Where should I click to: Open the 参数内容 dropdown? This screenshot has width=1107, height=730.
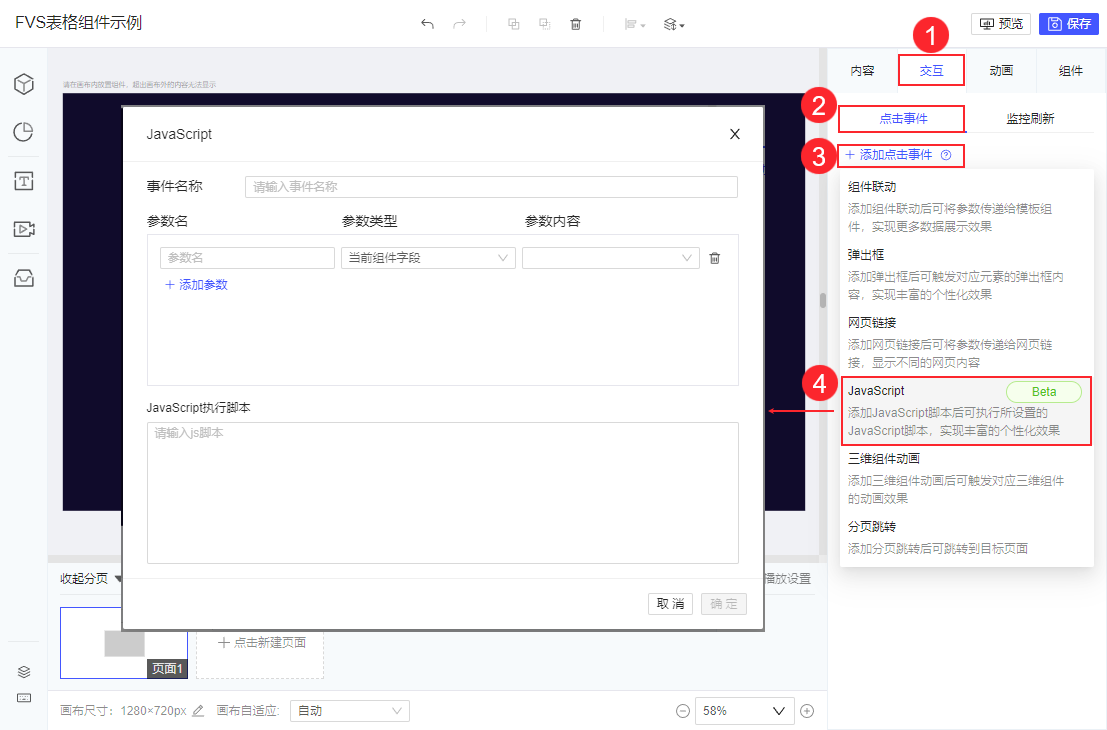611,258
